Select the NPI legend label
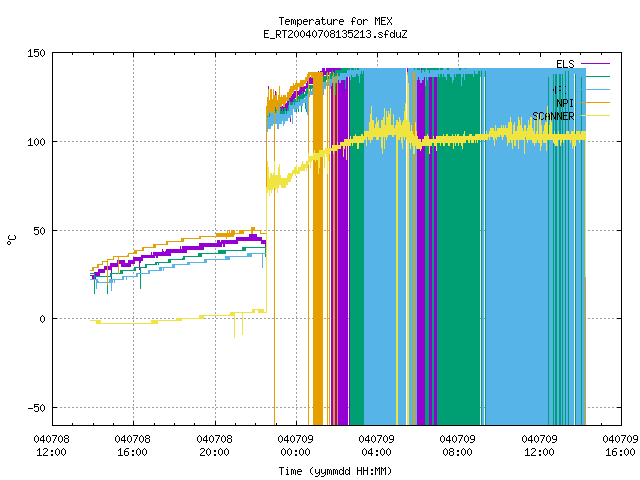The width and height of the screenshot is (640, 480). tap(565, 103)
